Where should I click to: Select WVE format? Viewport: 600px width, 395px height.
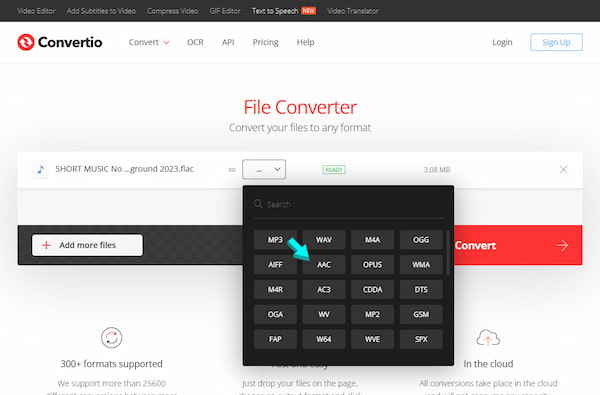click(372, 339)
